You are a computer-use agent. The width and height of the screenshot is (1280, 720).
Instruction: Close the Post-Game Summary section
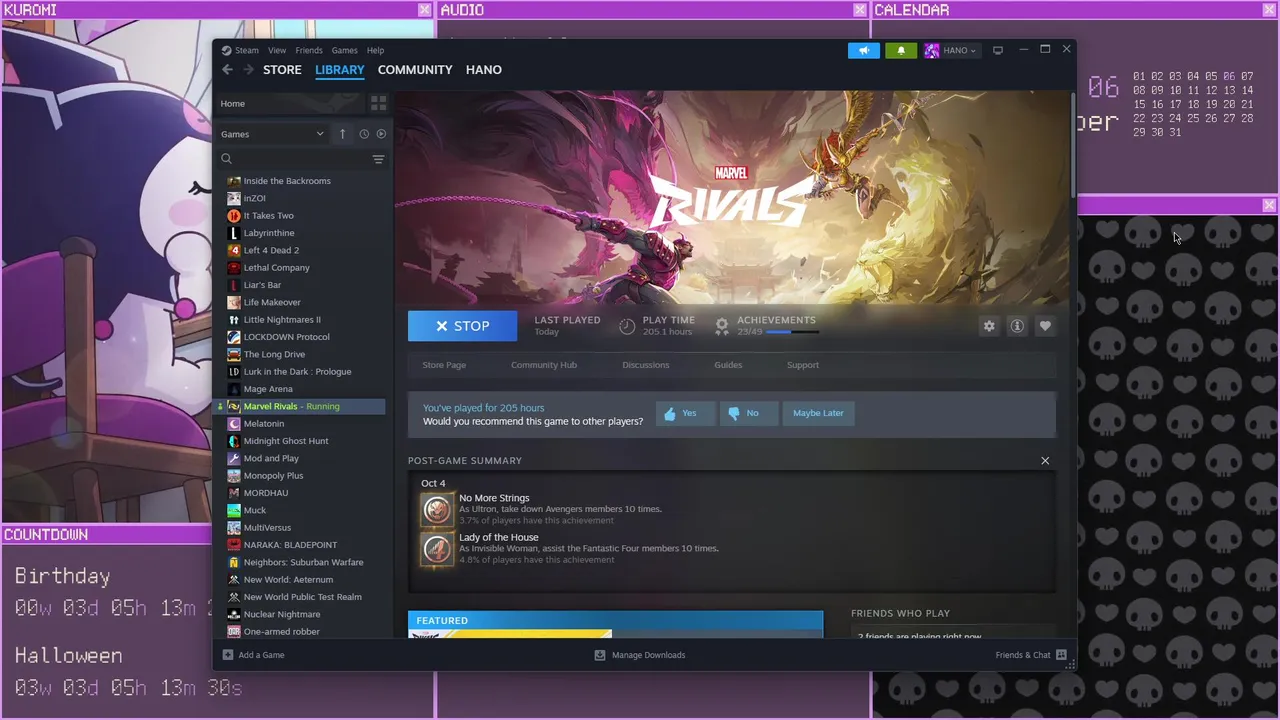click(1045, 461)
